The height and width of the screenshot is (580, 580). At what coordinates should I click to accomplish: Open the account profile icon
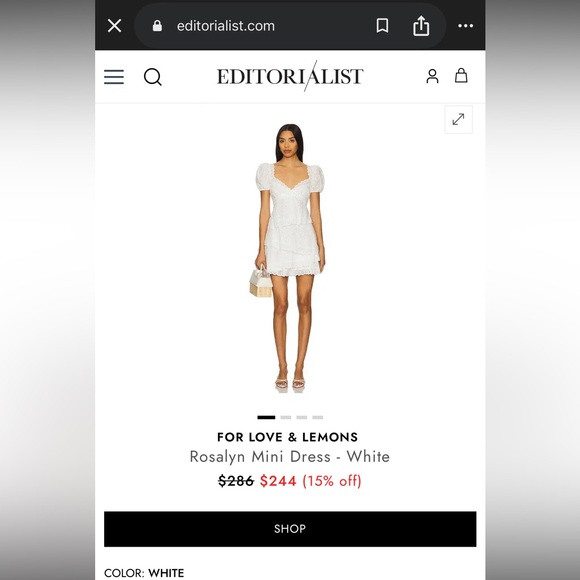432,76
